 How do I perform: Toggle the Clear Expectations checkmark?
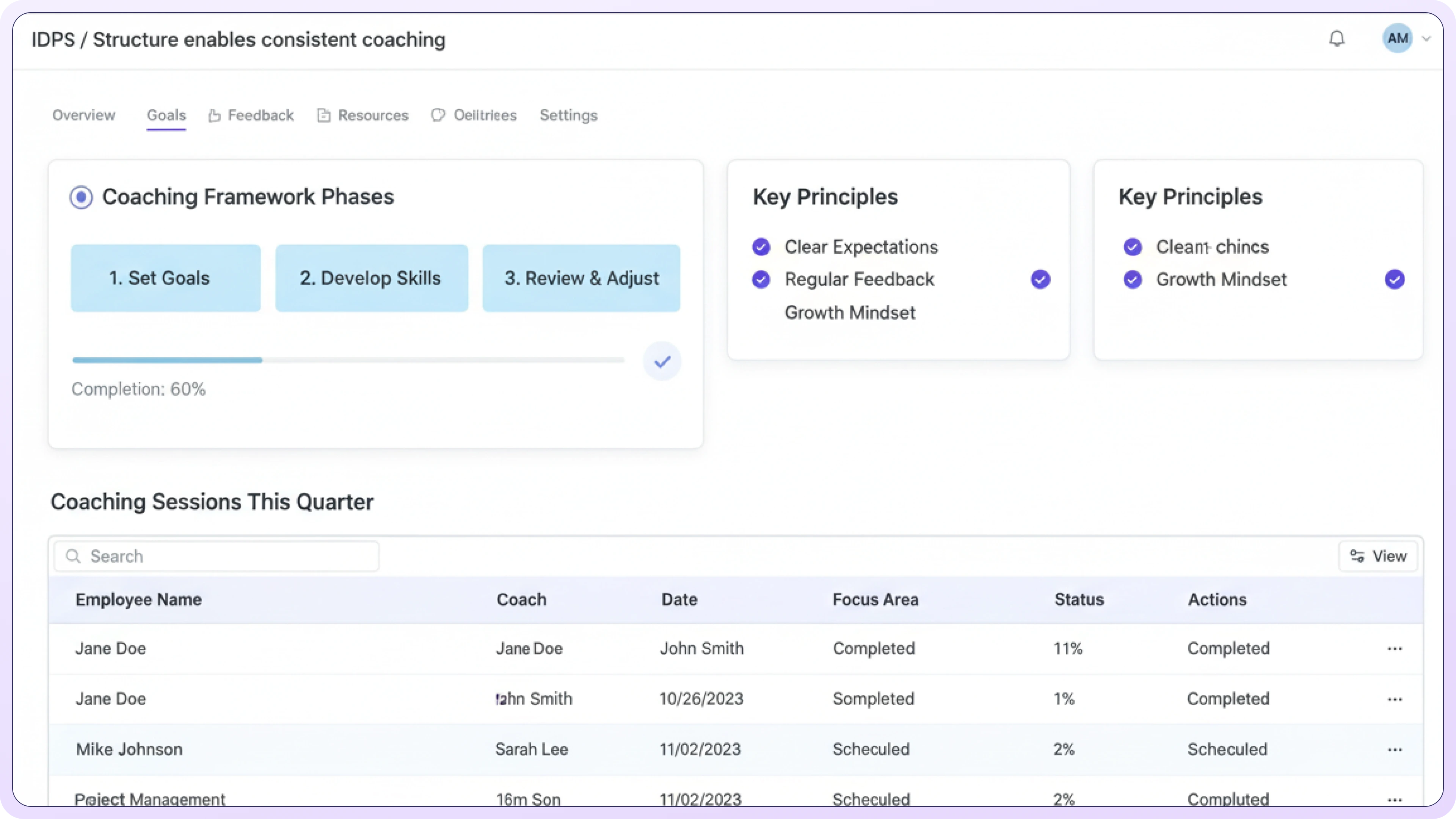tap(761, 247)
